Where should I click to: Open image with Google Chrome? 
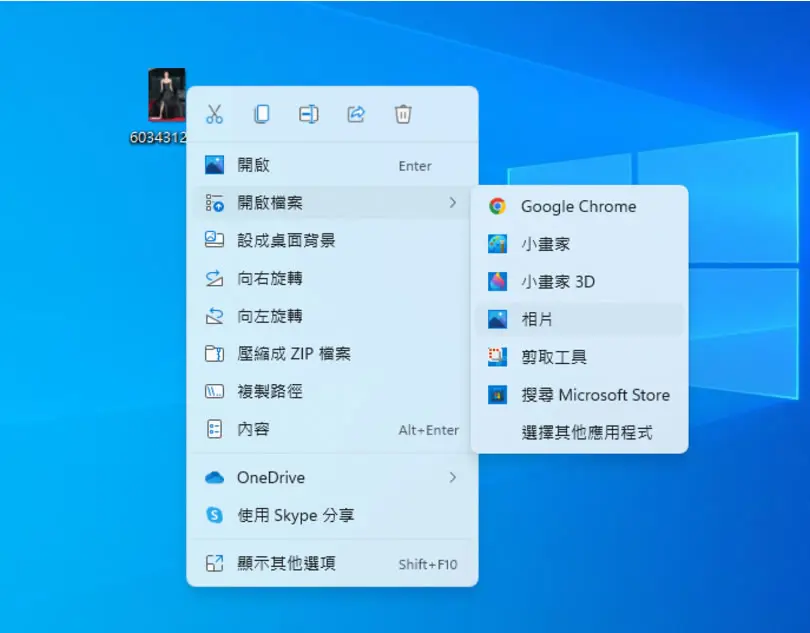[580, 206]
